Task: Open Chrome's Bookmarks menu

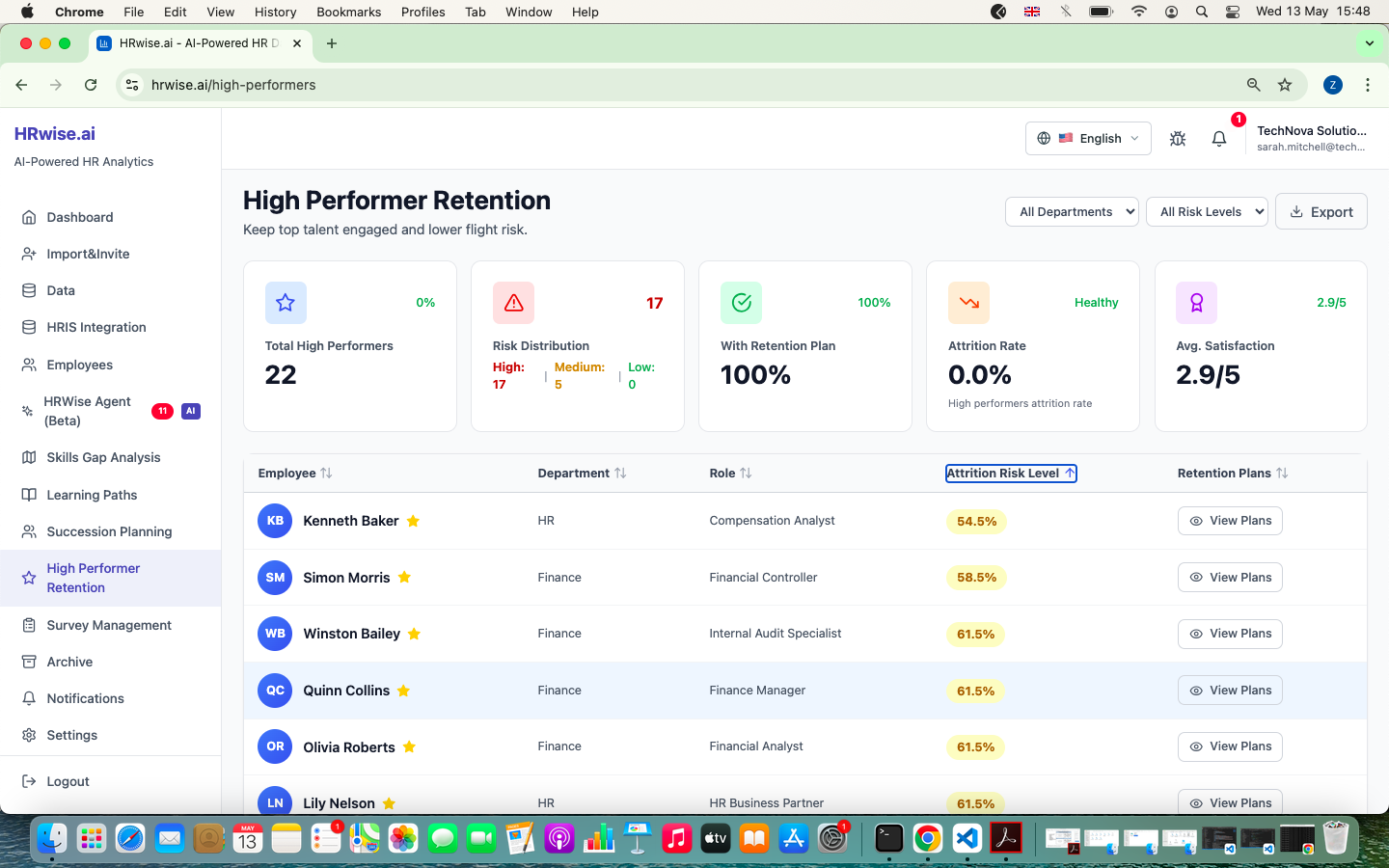Action: (x=348, y=12)
